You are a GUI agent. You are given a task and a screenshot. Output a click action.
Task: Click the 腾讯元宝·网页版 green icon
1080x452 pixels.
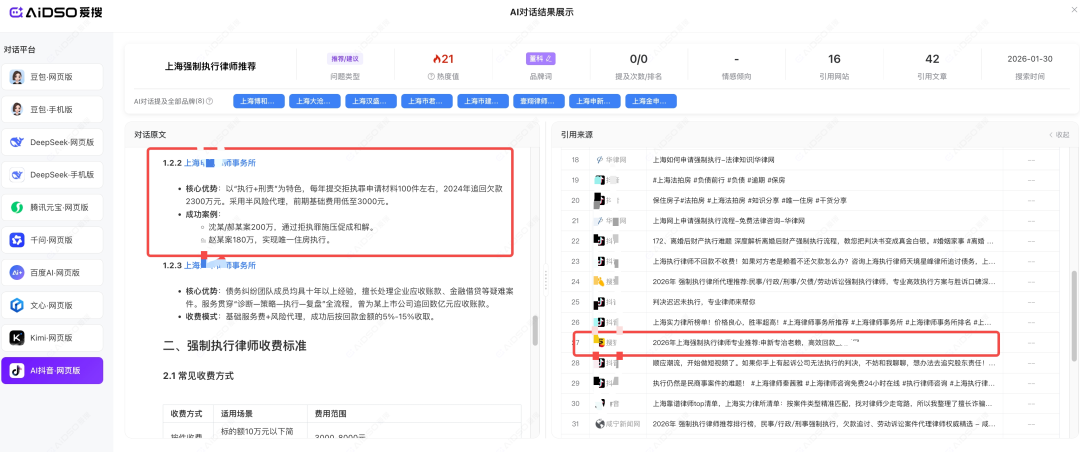pos(17,207)
